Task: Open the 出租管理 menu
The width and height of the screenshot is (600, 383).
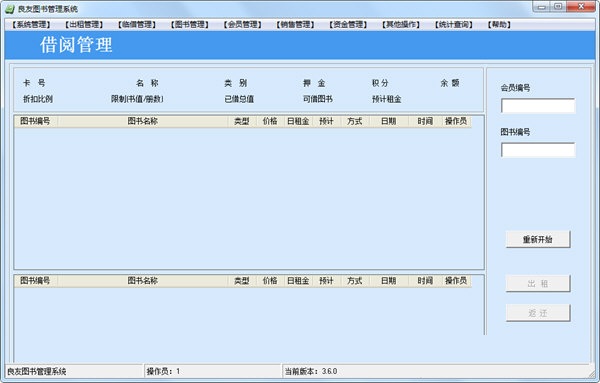Action: 84,25
